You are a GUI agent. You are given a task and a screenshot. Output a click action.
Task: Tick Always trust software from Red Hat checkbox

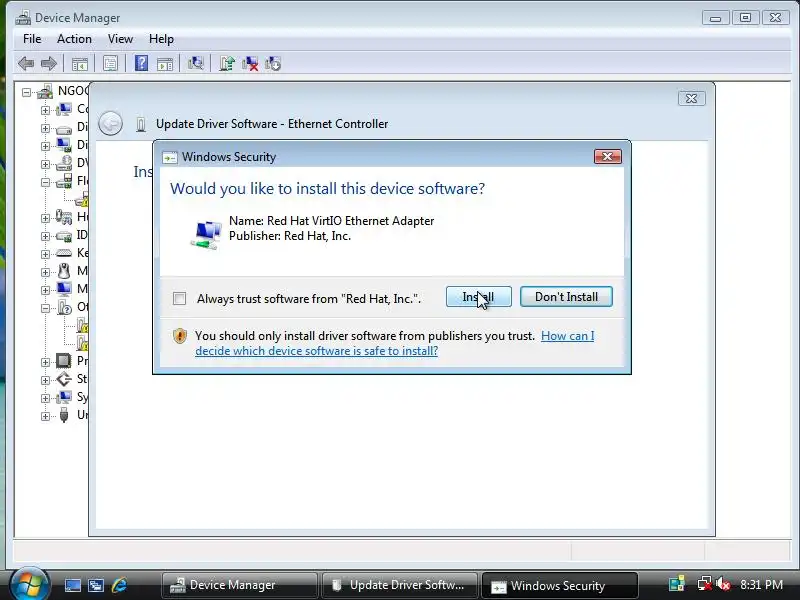(x=180, y=298)
